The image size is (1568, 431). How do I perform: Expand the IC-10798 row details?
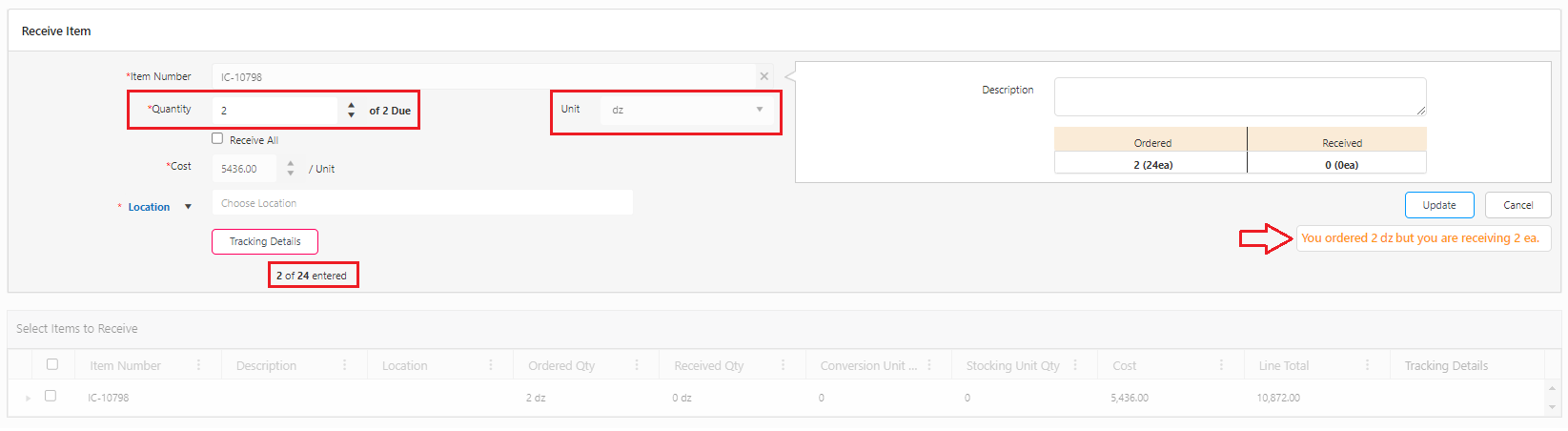pyautogui.click(x=28, y=398)
